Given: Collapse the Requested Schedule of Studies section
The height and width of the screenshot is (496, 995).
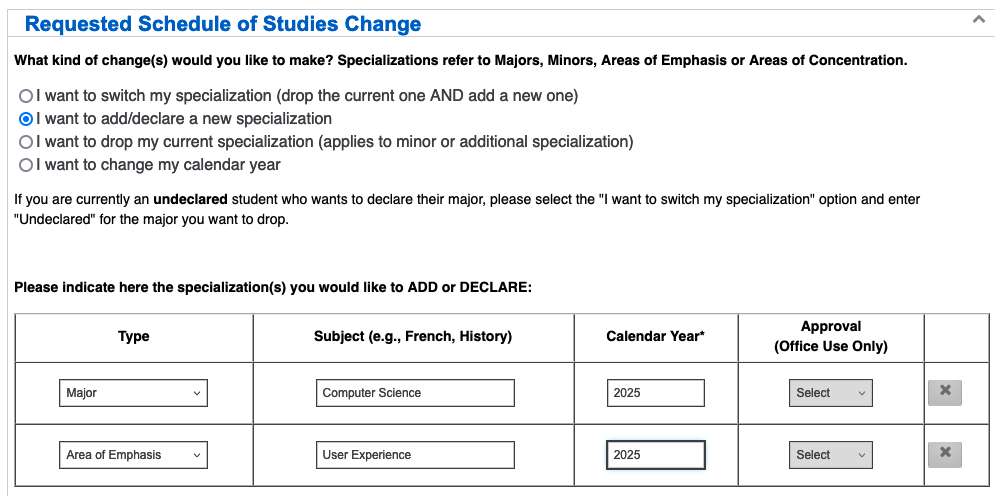Looking at the screenshot, I should pyautogui.click(x=979, y=20).
